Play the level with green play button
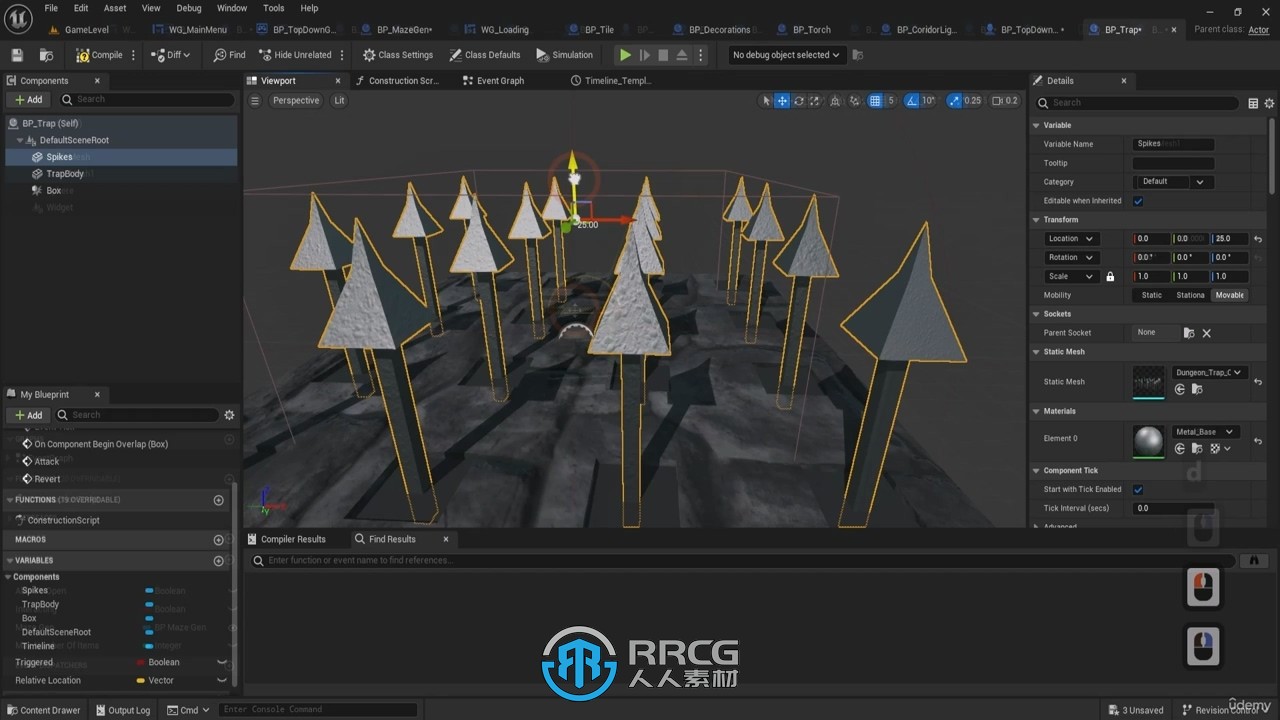 tap(625, 55)
